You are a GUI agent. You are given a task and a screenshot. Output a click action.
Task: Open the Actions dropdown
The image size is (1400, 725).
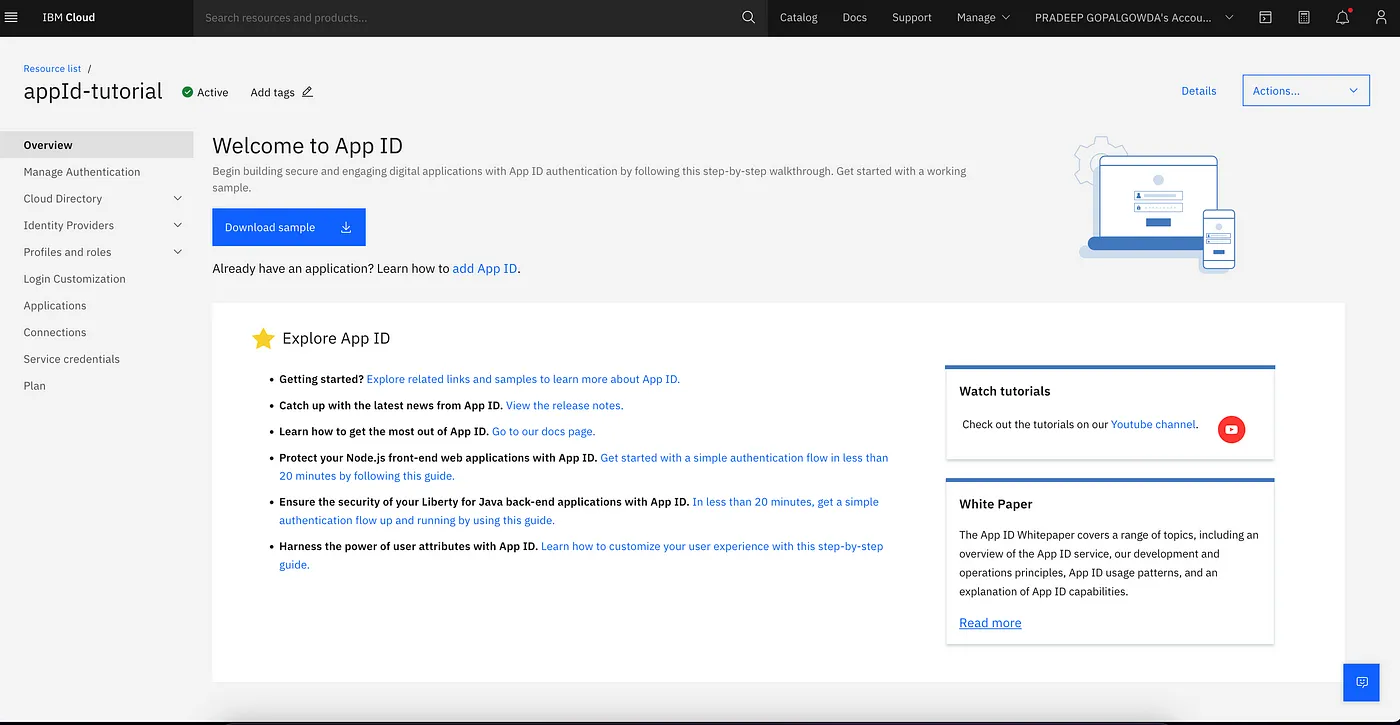1305,91
